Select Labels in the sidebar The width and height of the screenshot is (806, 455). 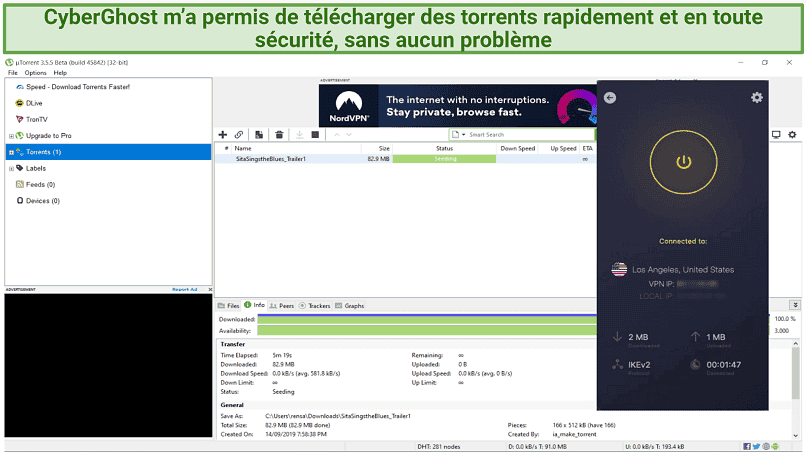pyautogui.click(x=35, y=168)
